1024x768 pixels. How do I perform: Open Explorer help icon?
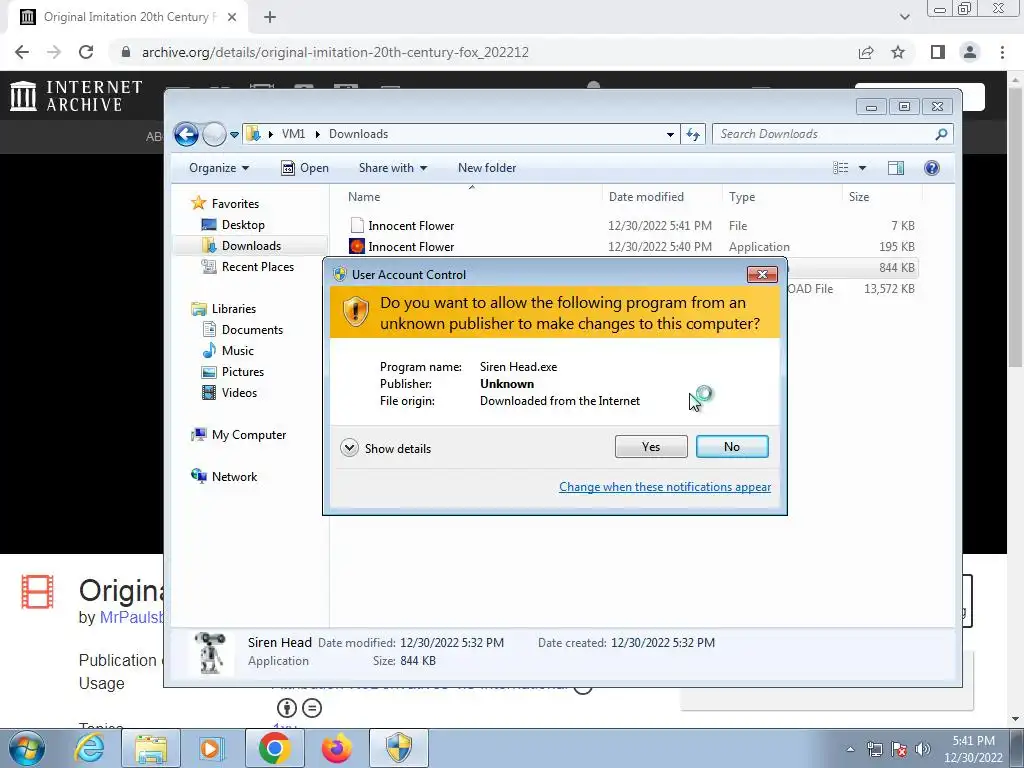click(931, 168)
